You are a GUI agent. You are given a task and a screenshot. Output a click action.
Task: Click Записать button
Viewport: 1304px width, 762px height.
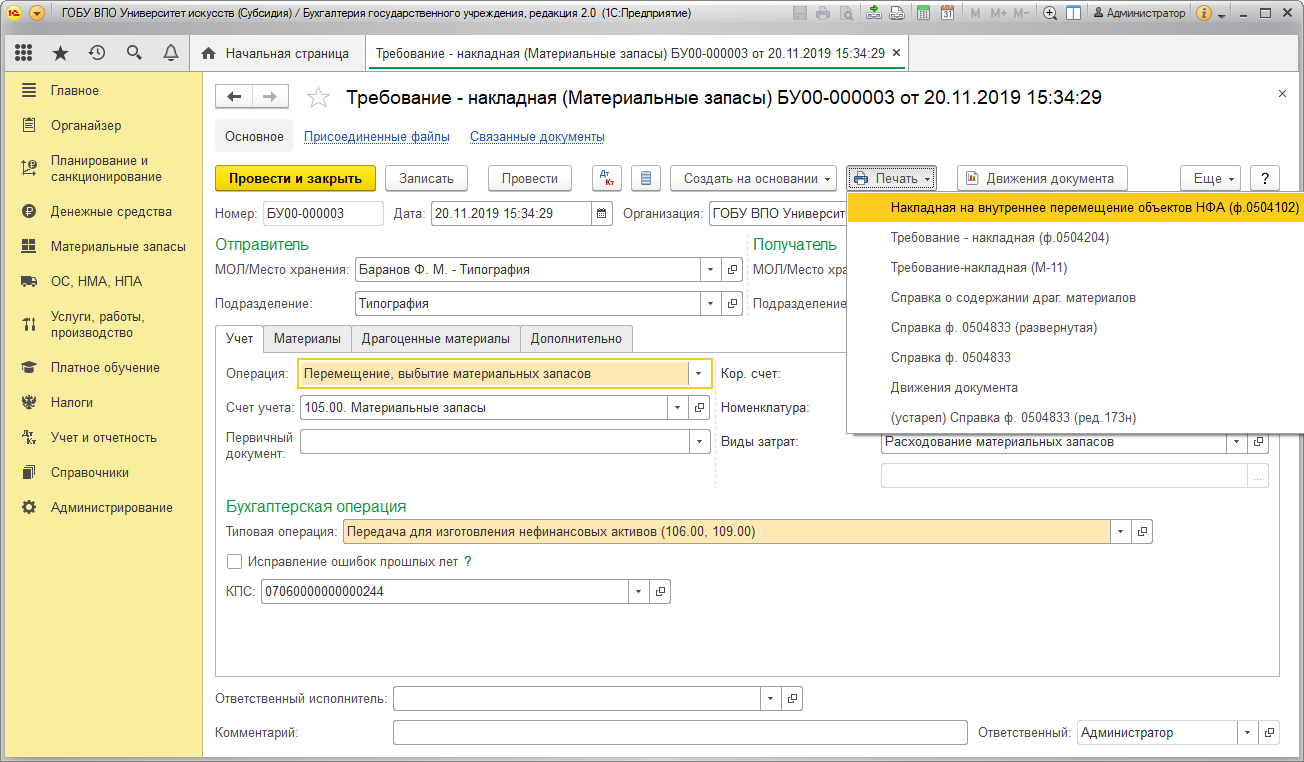coord(426,178)
